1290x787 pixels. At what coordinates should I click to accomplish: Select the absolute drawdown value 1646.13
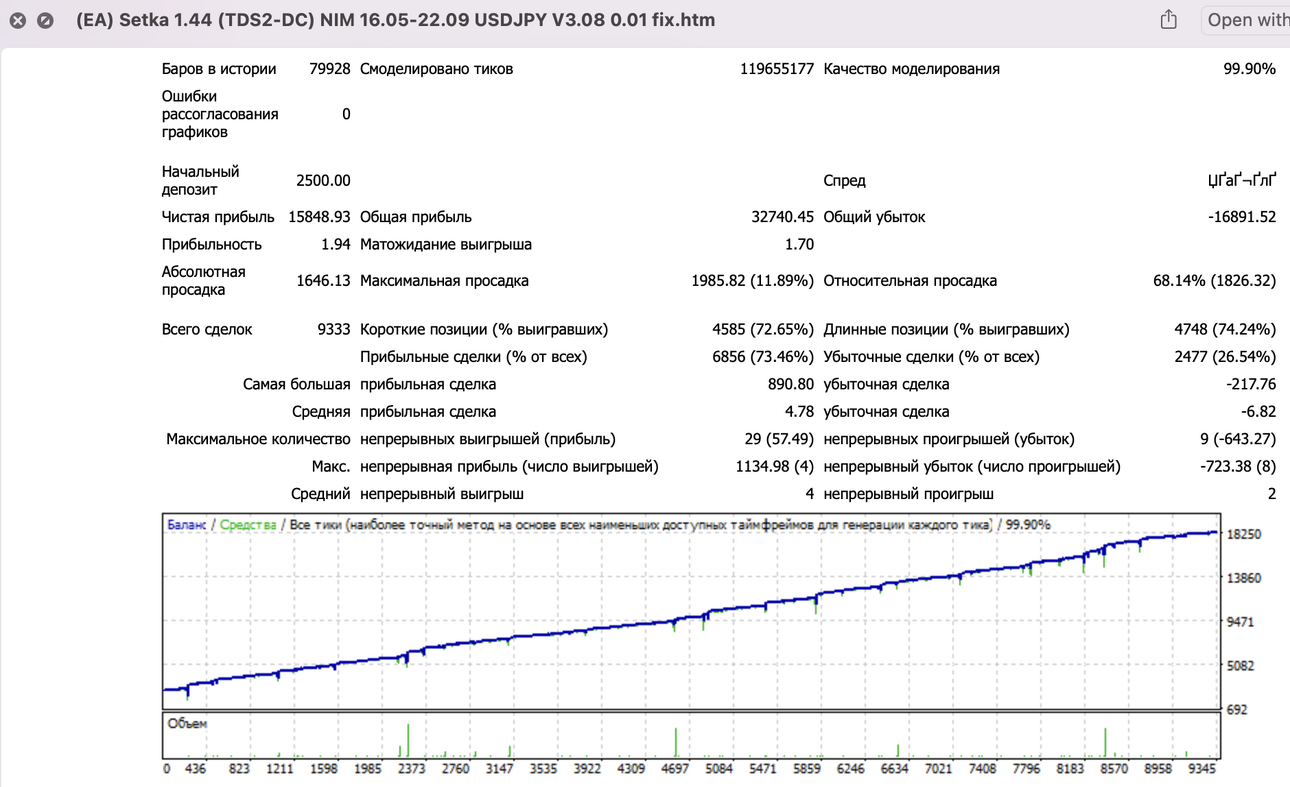pyautogui.click(x=324, y=281)
